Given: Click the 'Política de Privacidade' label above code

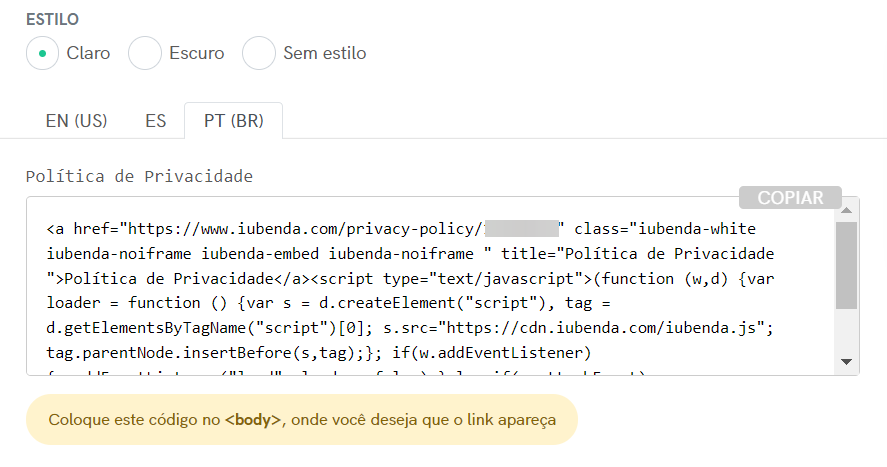Looking at the screenshot, I should [139, 176].
